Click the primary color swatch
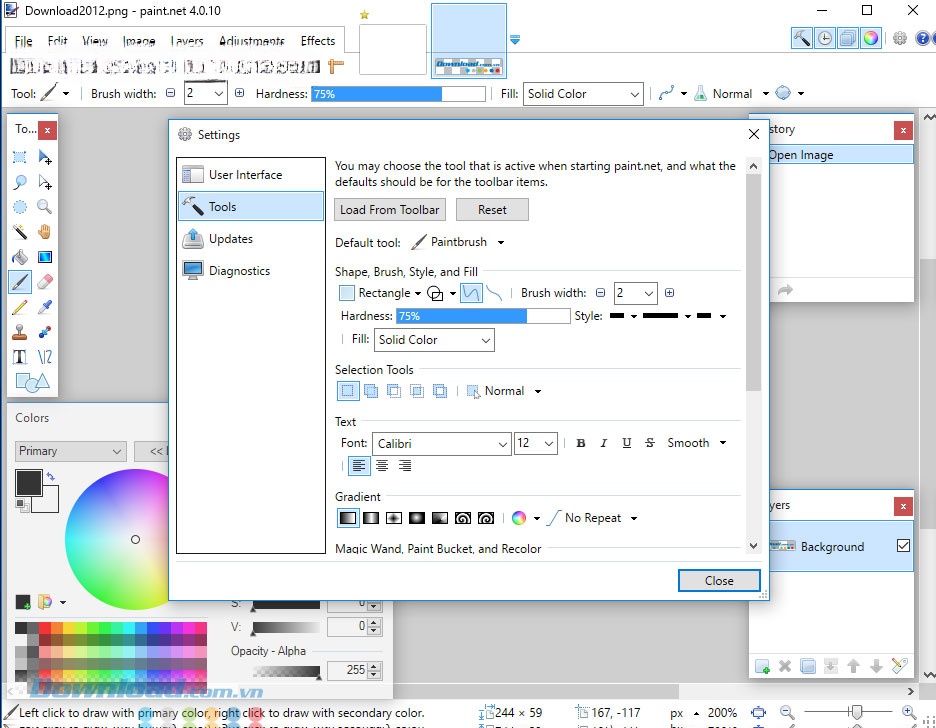The height and width of the screenshot is (728, 936). pos(28,483)
